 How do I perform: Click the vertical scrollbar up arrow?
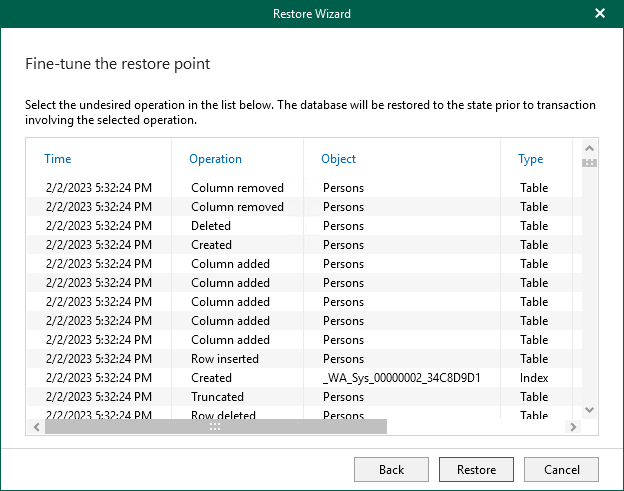[x=589, y=147]
